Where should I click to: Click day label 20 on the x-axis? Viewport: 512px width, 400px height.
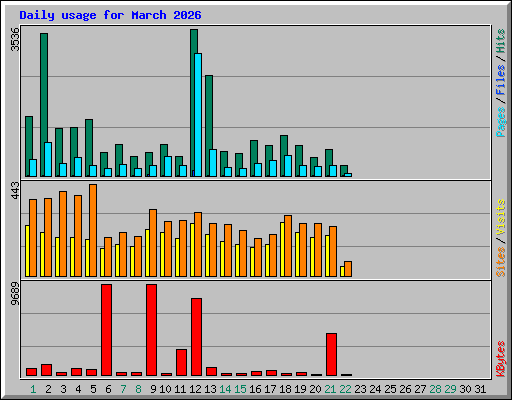coord(315,389)
